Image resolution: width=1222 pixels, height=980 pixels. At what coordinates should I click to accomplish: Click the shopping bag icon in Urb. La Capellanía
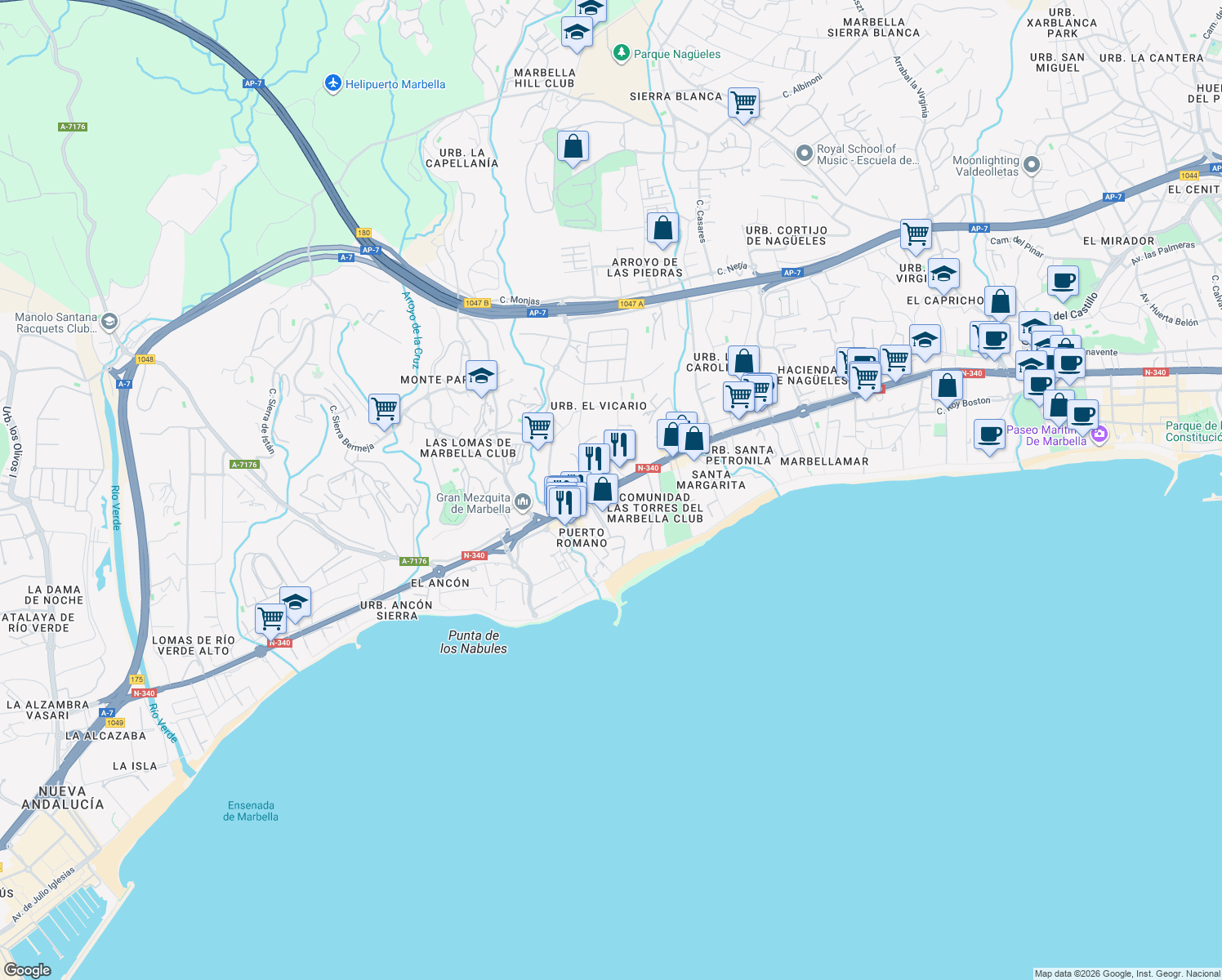tap(572, 145)
